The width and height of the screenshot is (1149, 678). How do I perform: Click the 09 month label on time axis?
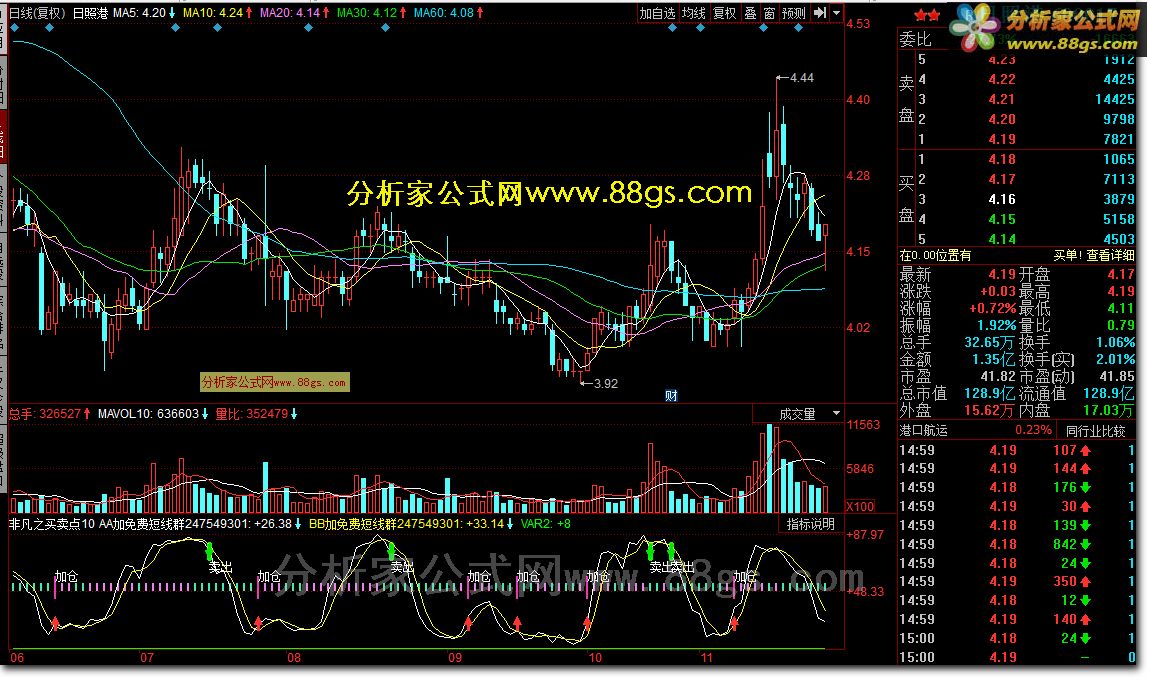[455, 657]
